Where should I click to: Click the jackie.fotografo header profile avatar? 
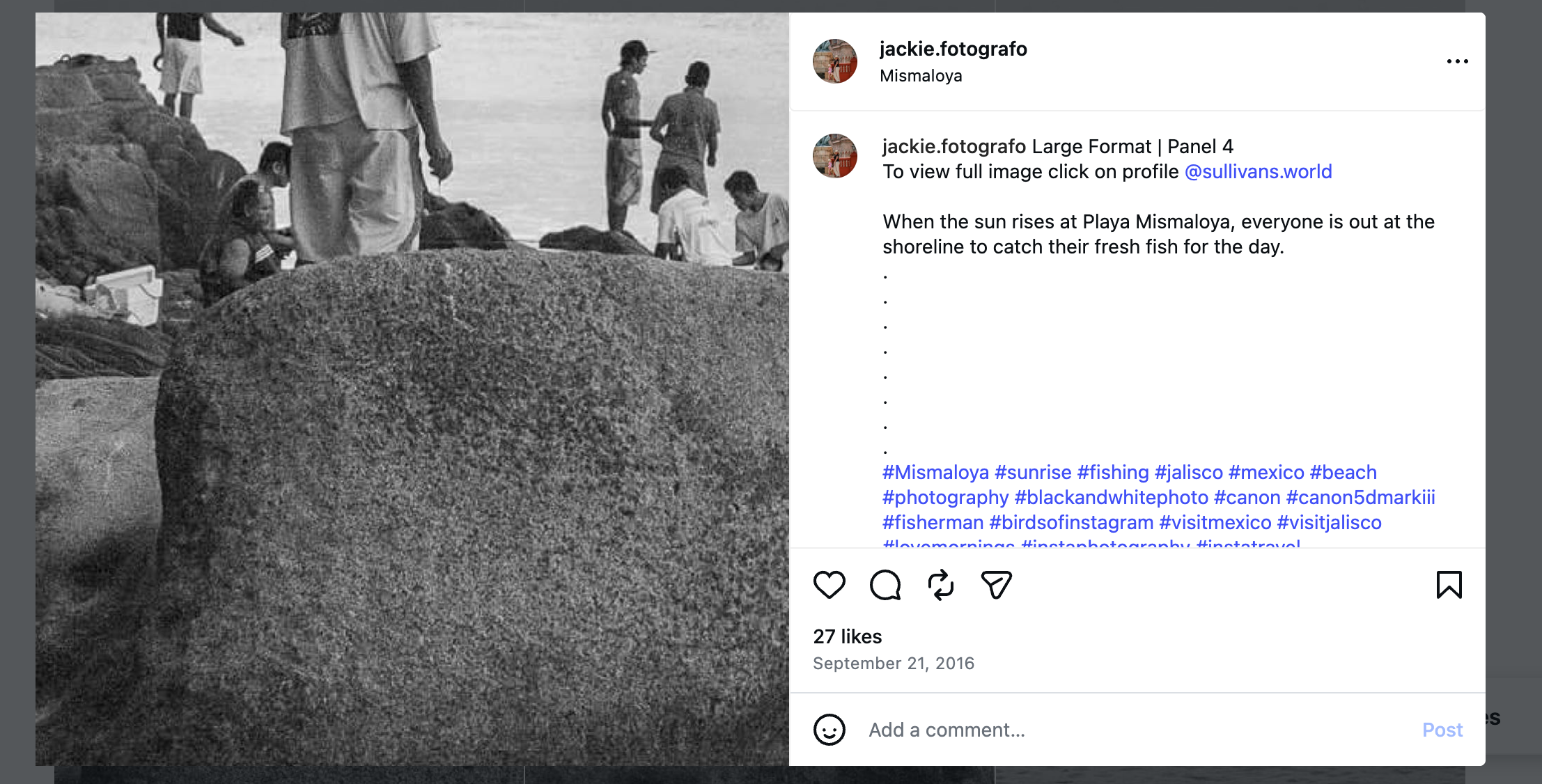point(835,61)
